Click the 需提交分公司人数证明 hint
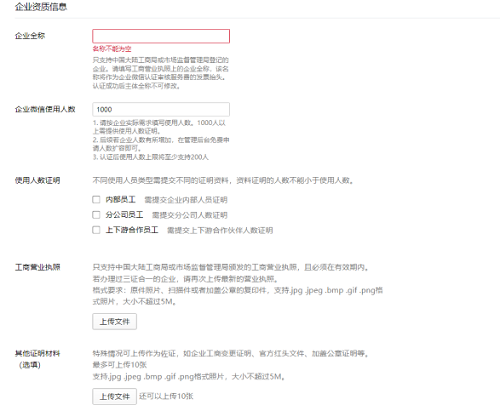The width and height of the screenshot is (500, 405). point(190,215)
